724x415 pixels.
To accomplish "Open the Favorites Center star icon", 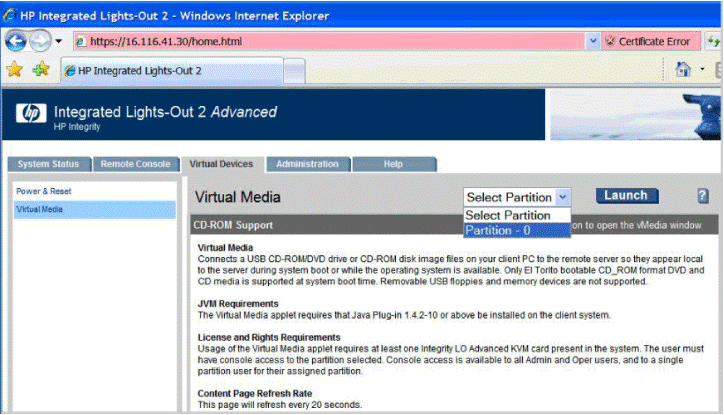I will 14,70.
